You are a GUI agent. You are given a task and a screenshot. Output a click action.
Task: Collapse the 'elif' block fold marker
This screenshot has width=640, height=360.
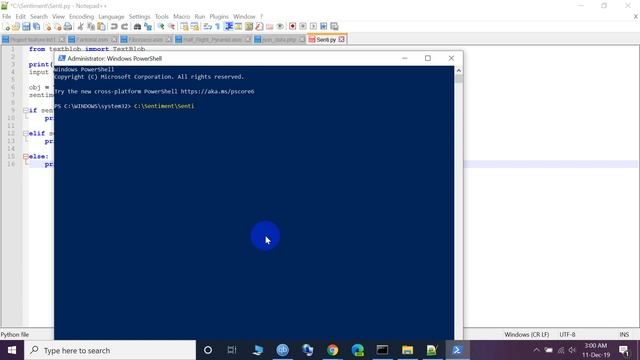coord(26,133)
